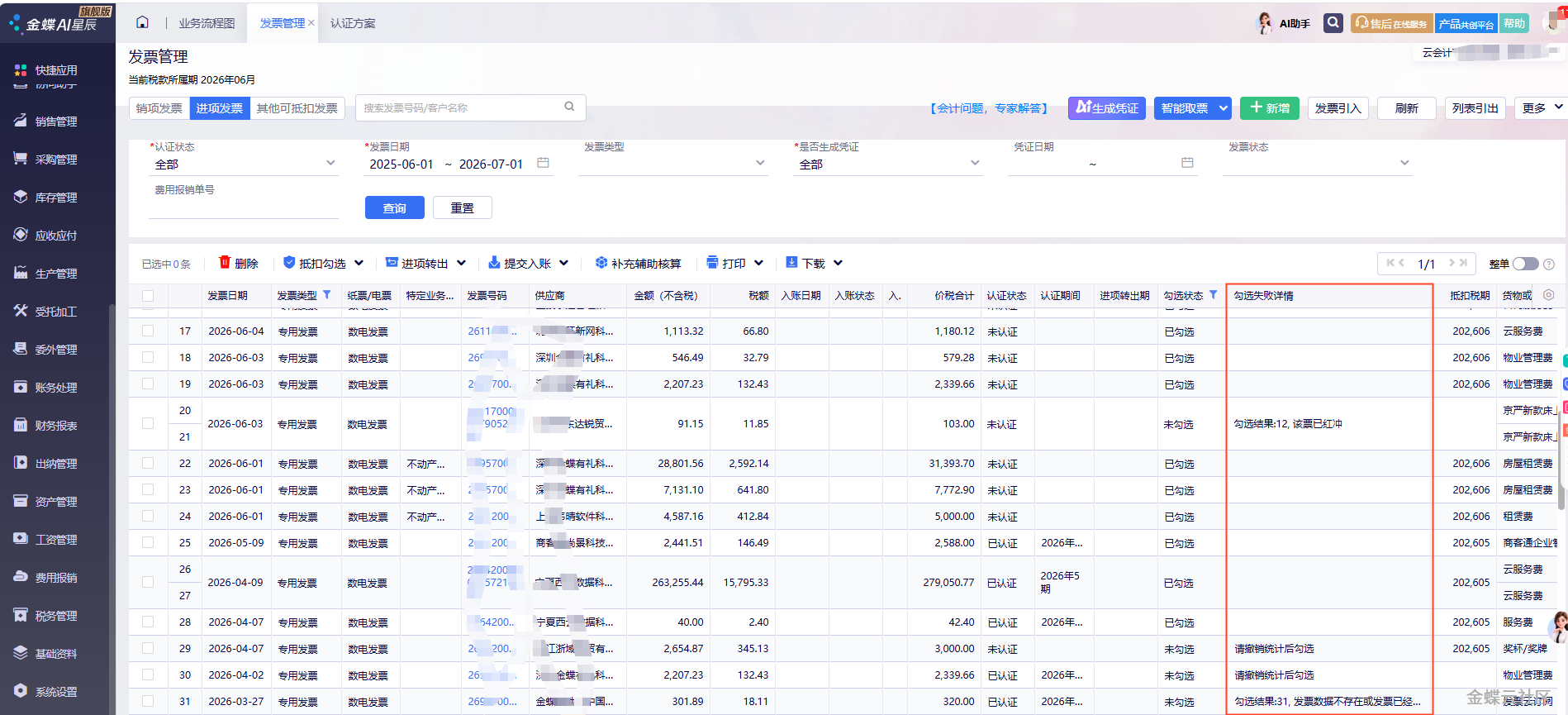Click the 新增 button
The image size is (1568, 715).
pos(1270,107)
